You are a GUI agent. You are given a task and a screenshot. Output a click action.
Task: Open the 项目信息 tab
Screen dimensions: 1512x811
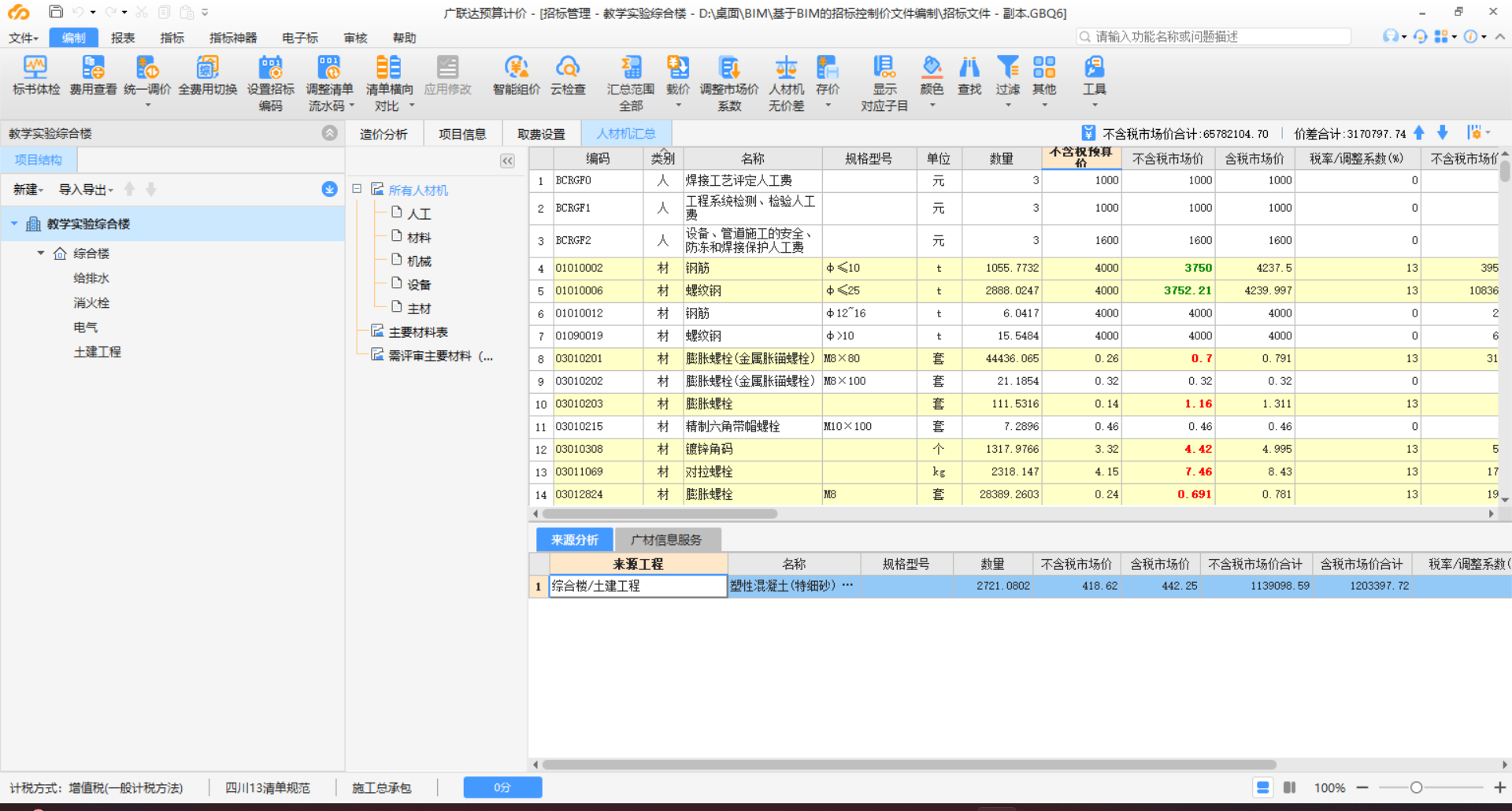pos(462,134)
